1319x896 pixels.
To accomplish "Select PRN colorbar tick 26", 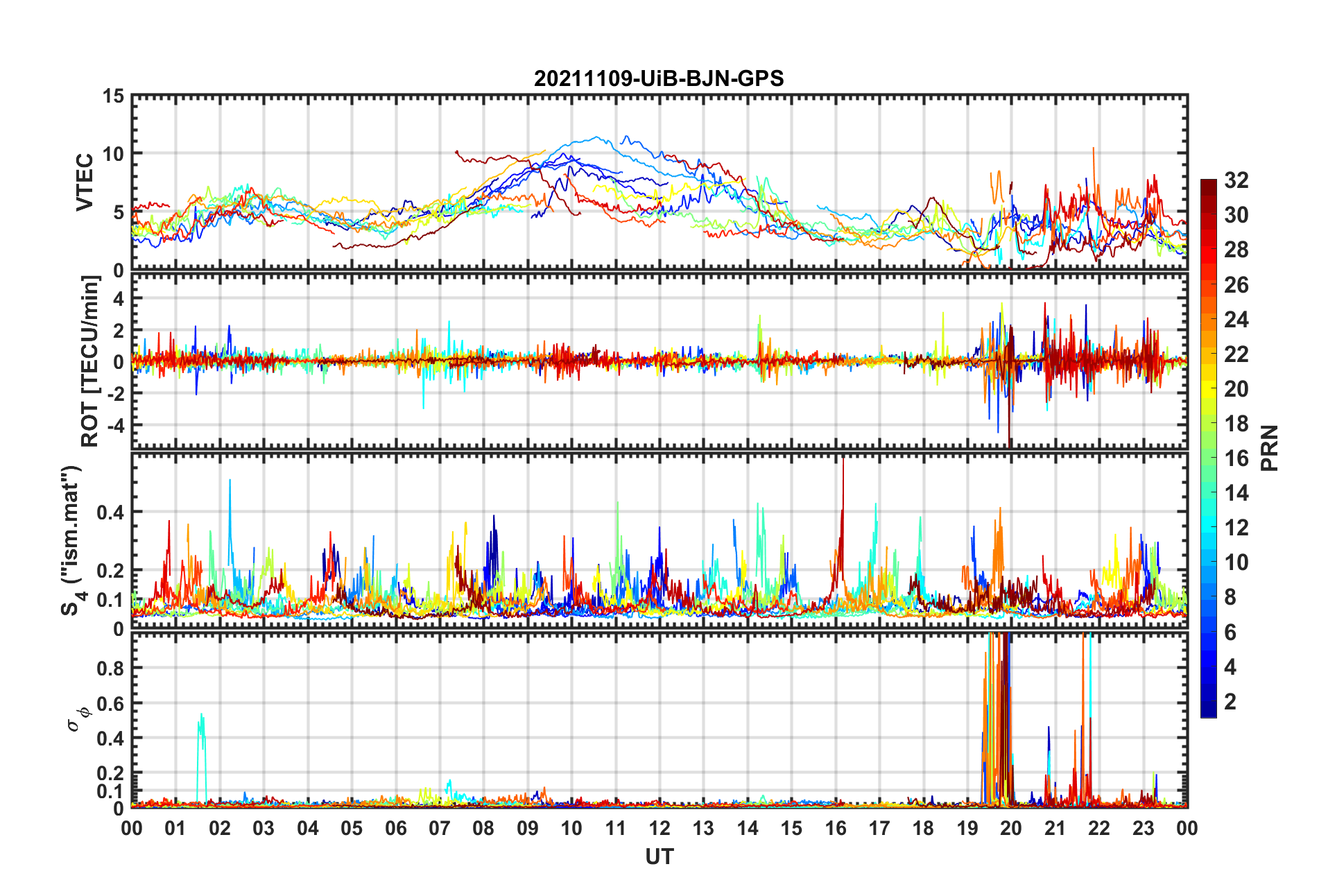I will (1236, 284).
